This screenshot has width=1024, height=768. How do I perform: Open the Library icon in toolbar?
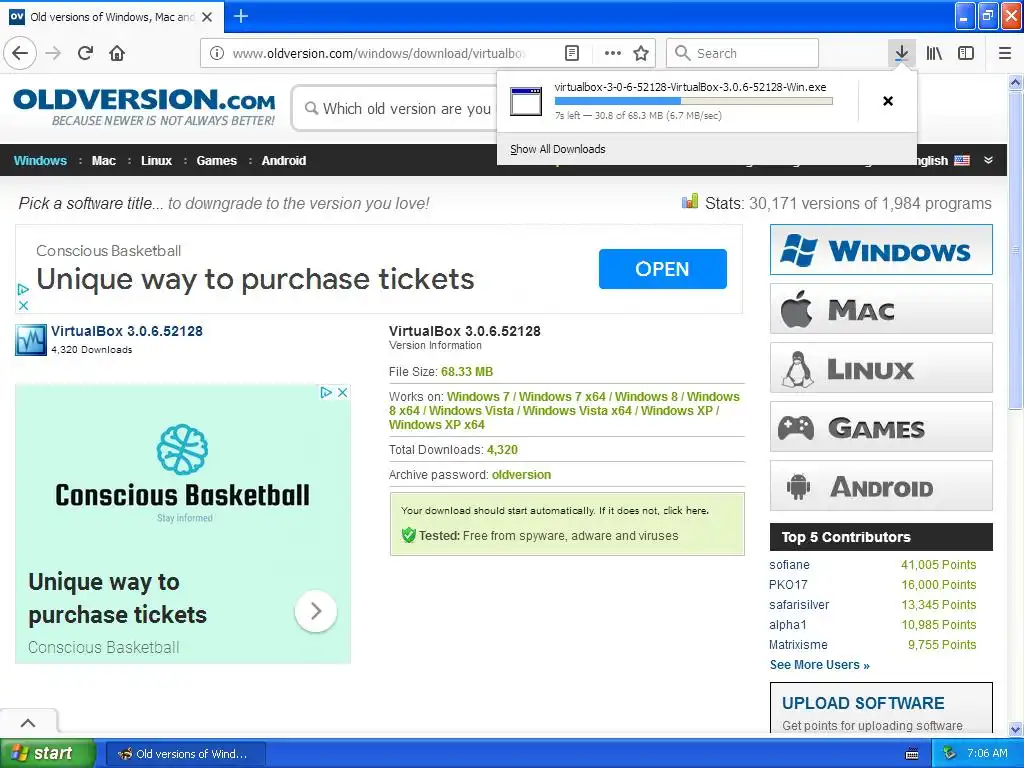click(934, 53)
